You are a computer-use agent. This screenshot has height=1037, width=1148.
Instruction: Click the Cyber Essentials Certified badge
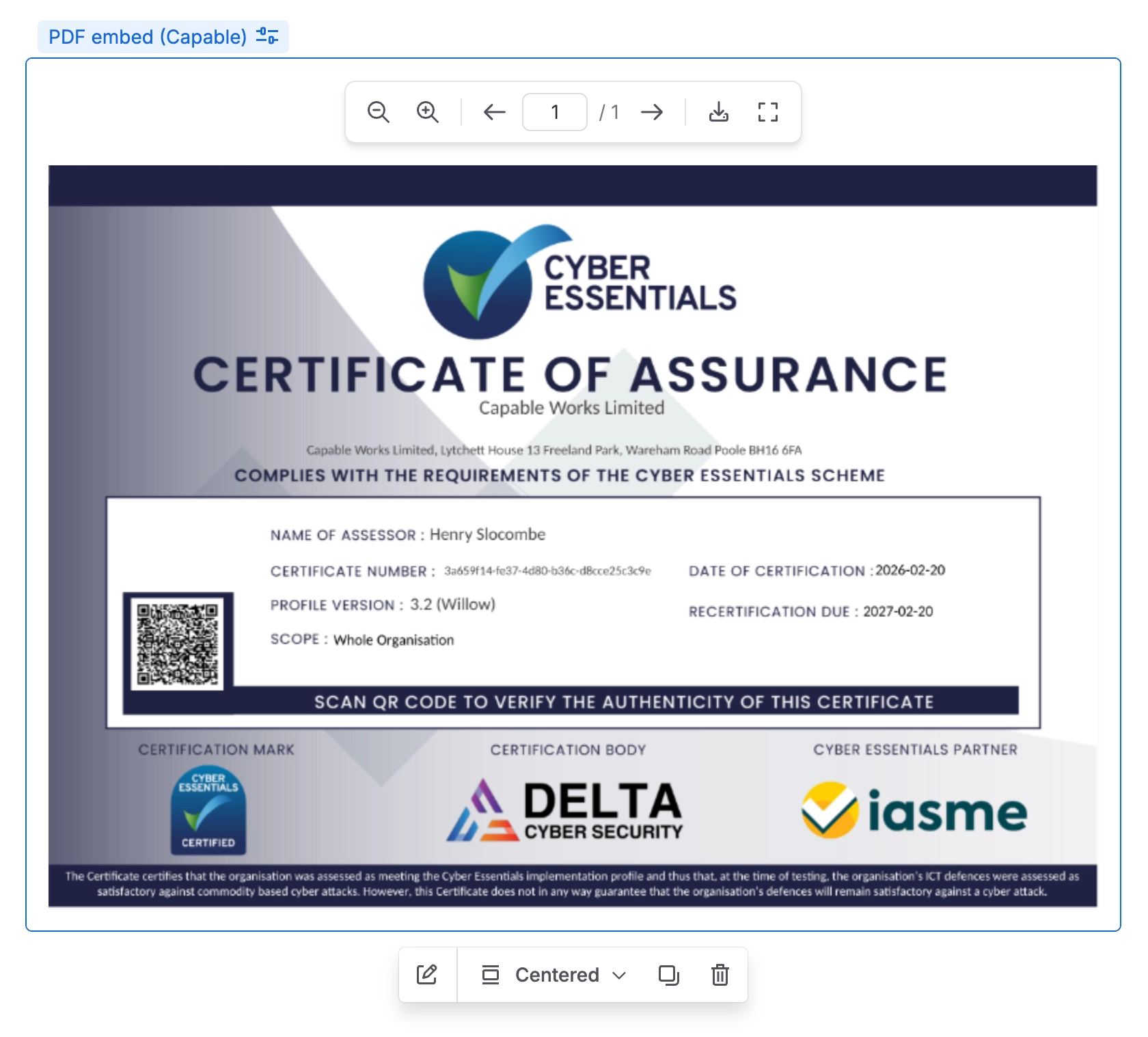pos(208,810)
